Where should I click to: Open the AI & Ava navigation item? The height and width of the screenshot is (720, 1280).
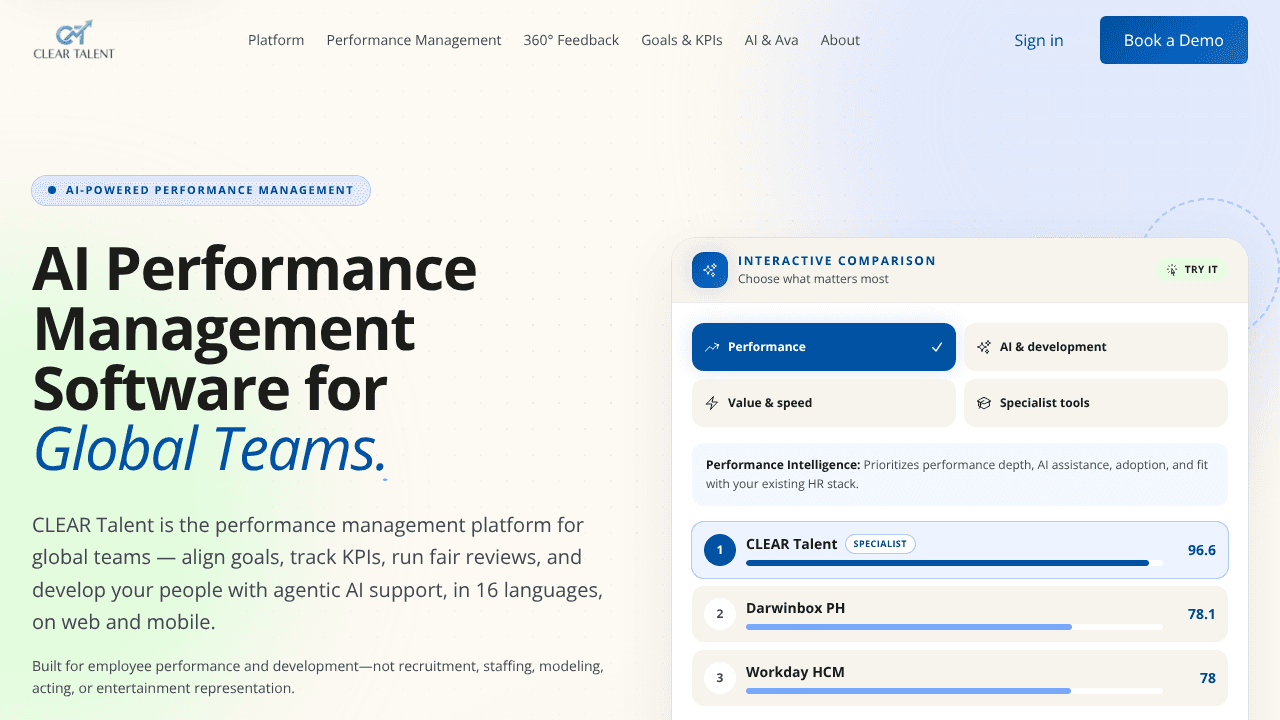[772, 40]
